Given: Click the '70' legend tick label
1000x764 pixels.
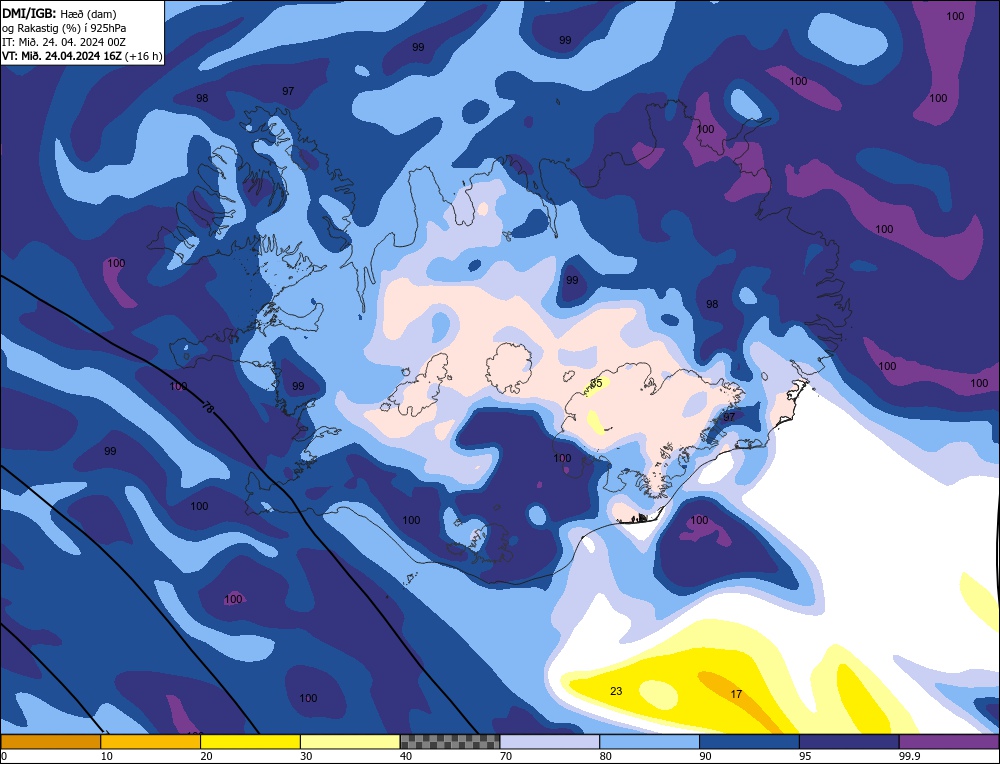Looking at the screenshot, I should point(506,756).
